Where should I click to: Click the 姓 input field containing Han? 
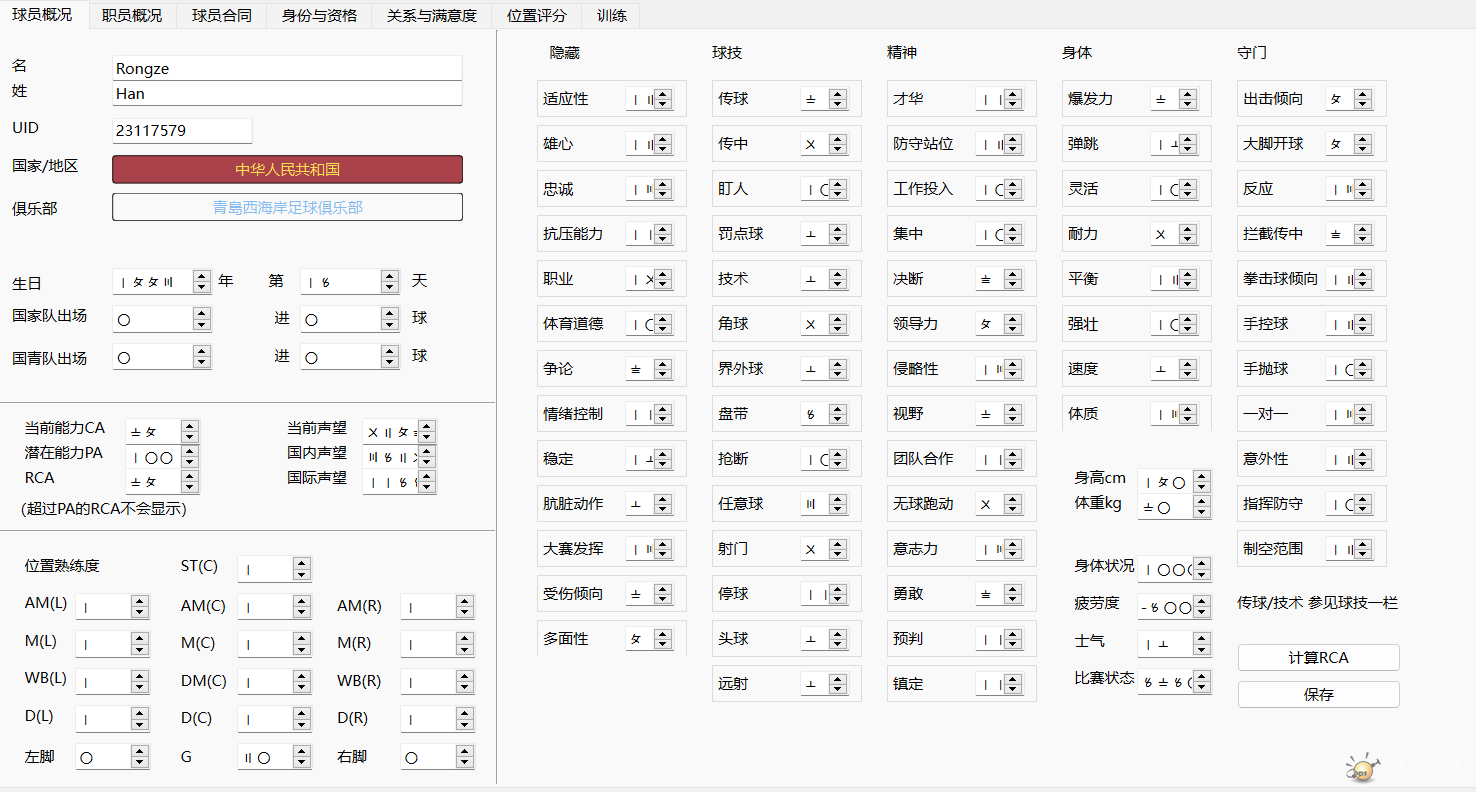coord(287,94)
